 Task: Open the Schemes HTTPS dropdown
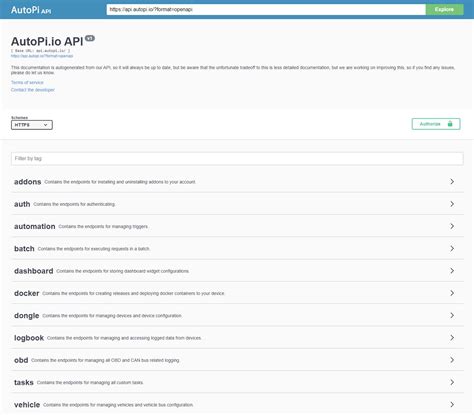(x=32, y=125)
